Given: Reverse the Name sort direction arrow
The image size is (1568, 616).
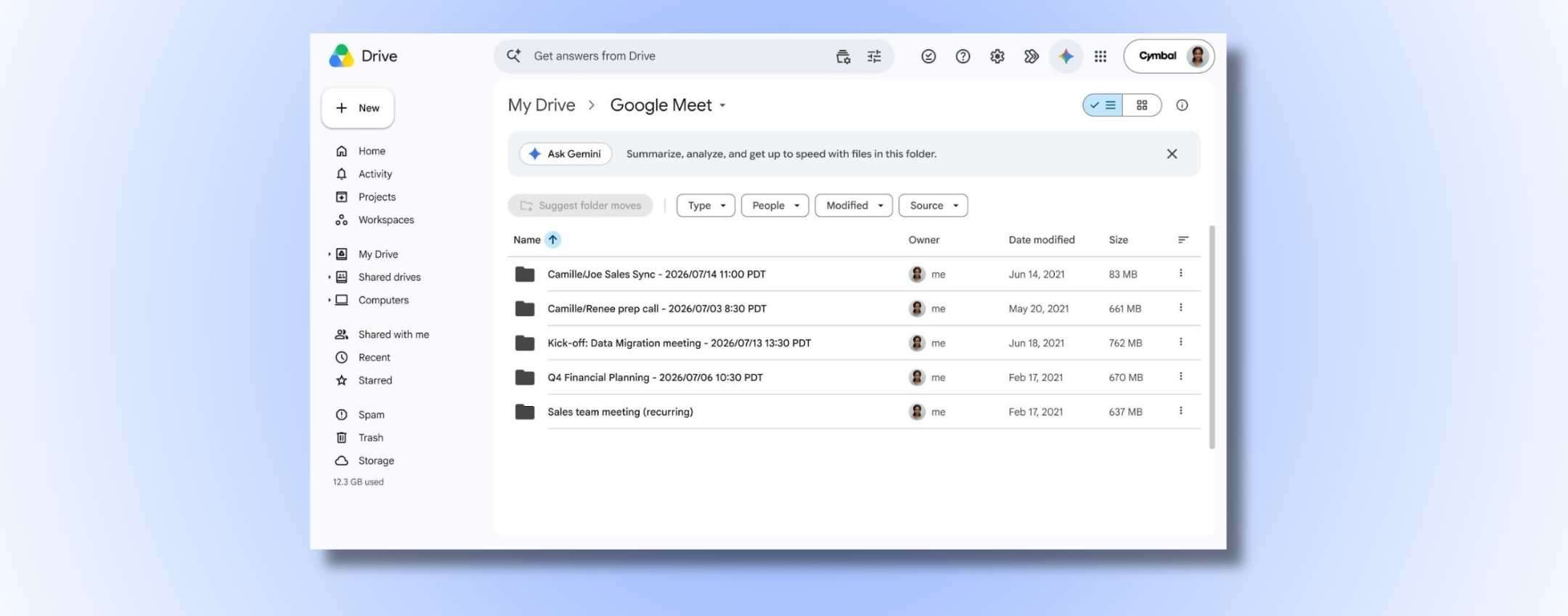Looking at the screenshot, I should coord(552,240).
